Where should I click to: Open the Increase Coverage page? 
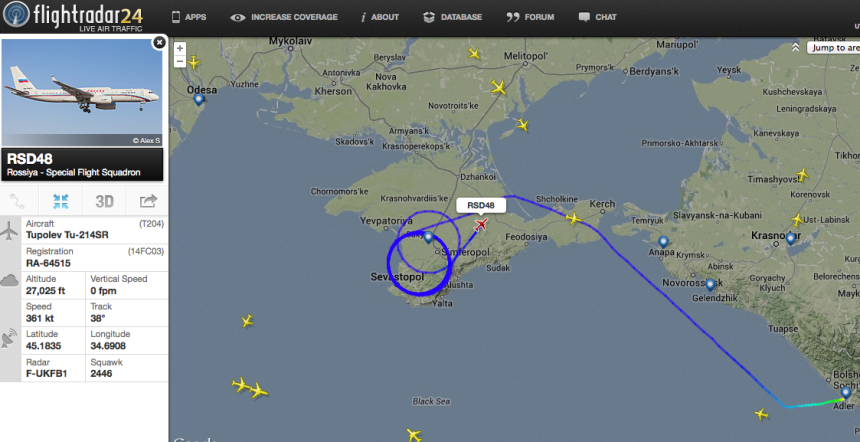click(284, 17)
